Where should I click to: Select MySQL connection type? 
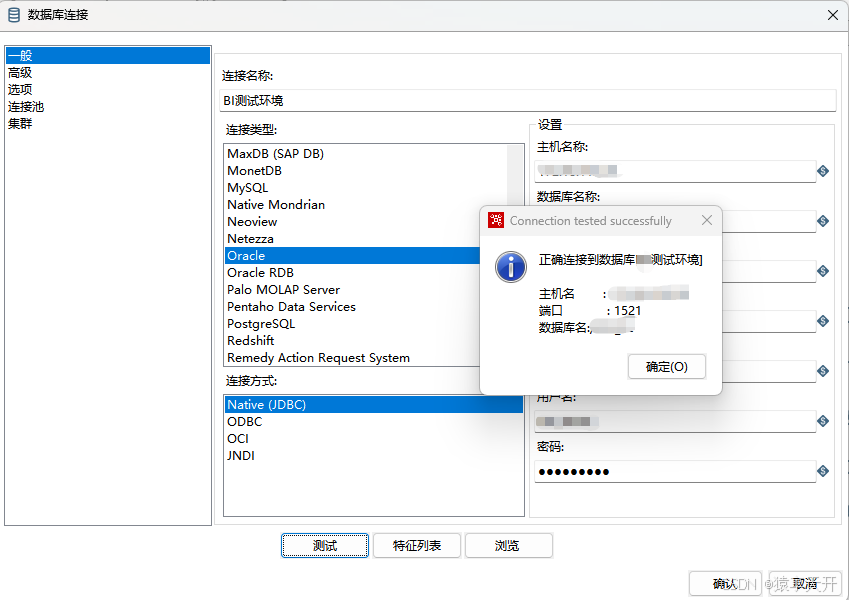366,188
